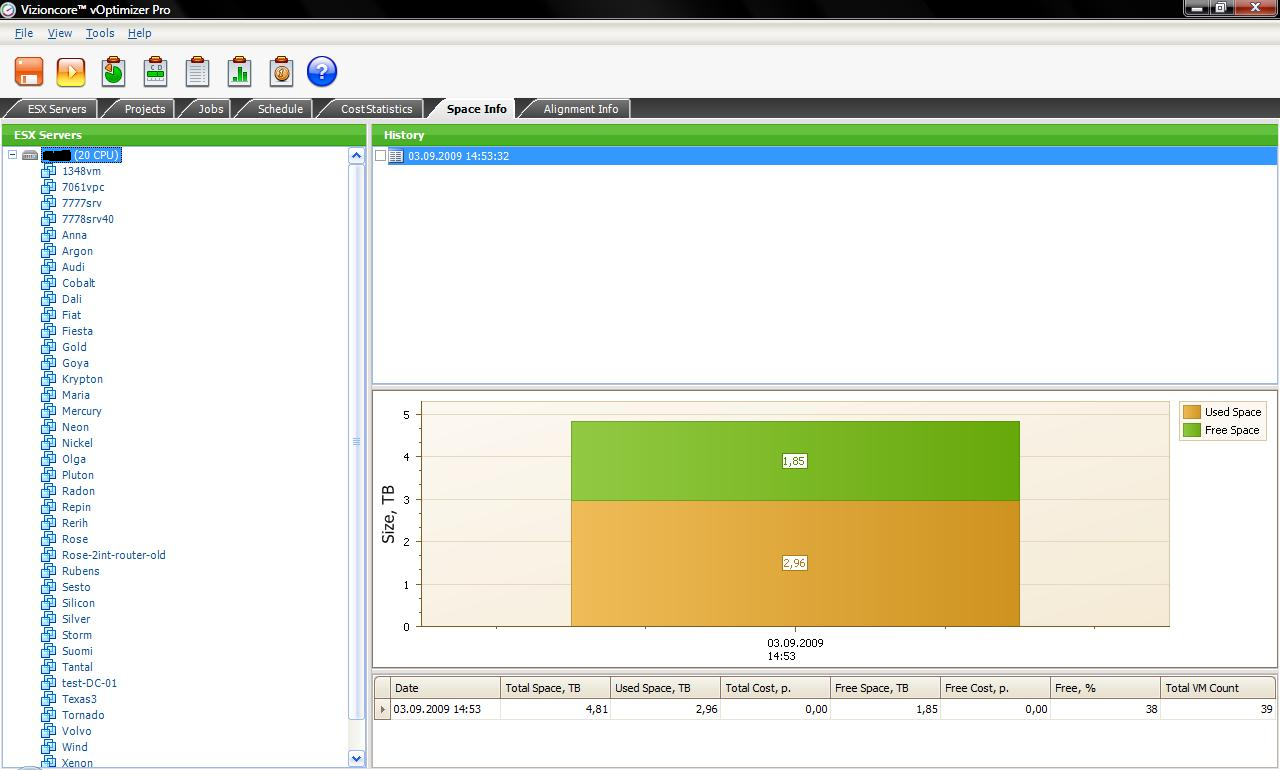
Task: Click the orange save disk toolbar icon
Action: pos(29,72)
